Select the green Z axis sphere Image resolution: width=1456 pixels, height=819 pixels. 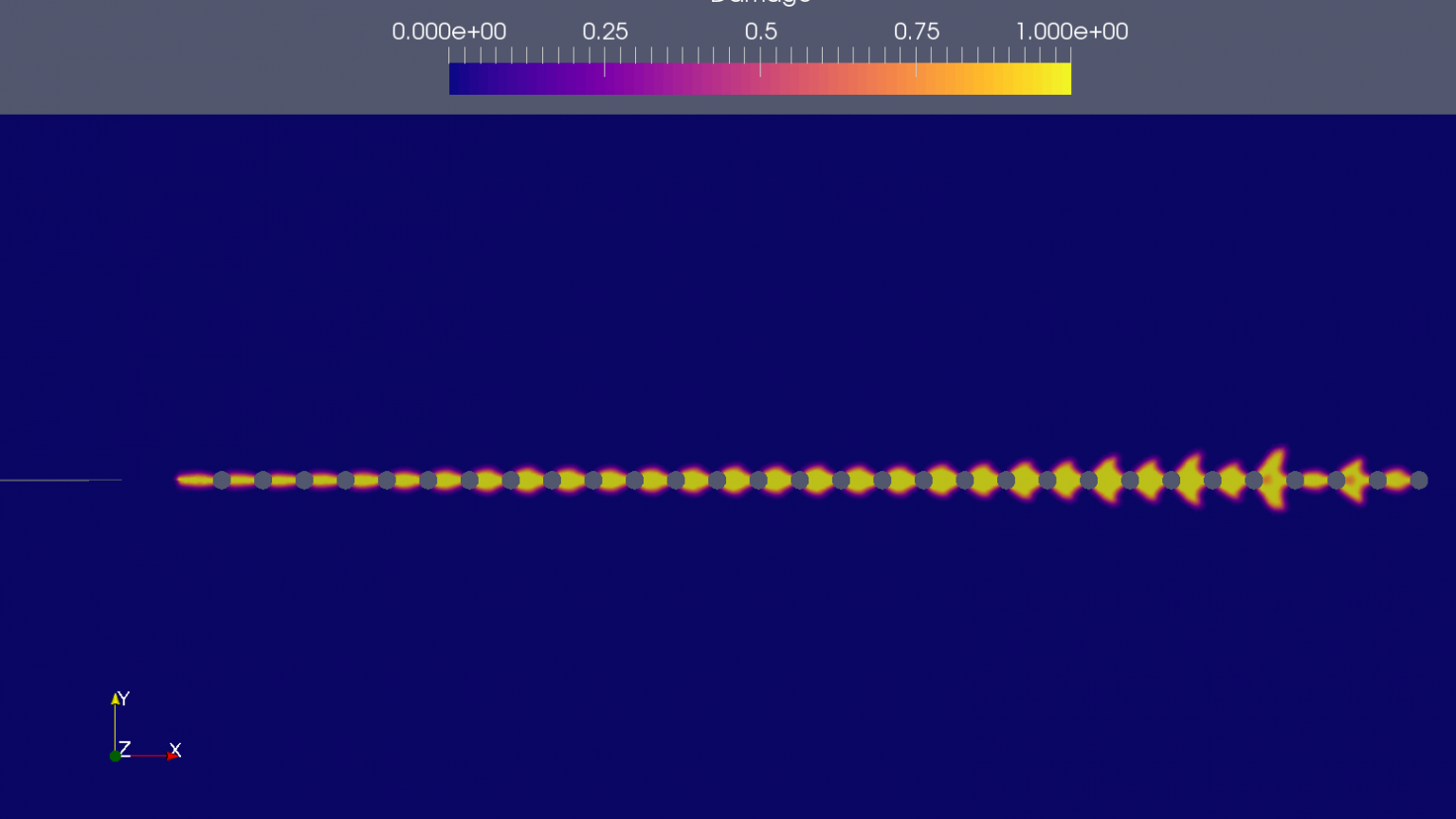click(x=115, y=755)
